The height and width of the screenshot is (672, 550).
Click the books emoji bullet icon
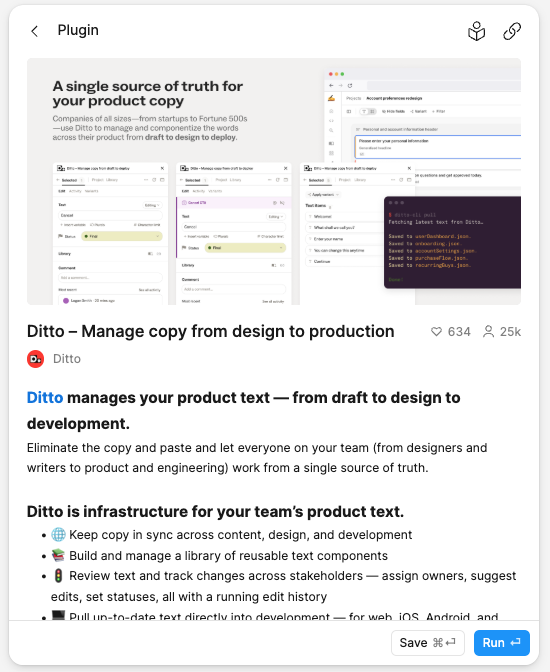(58, 556)
